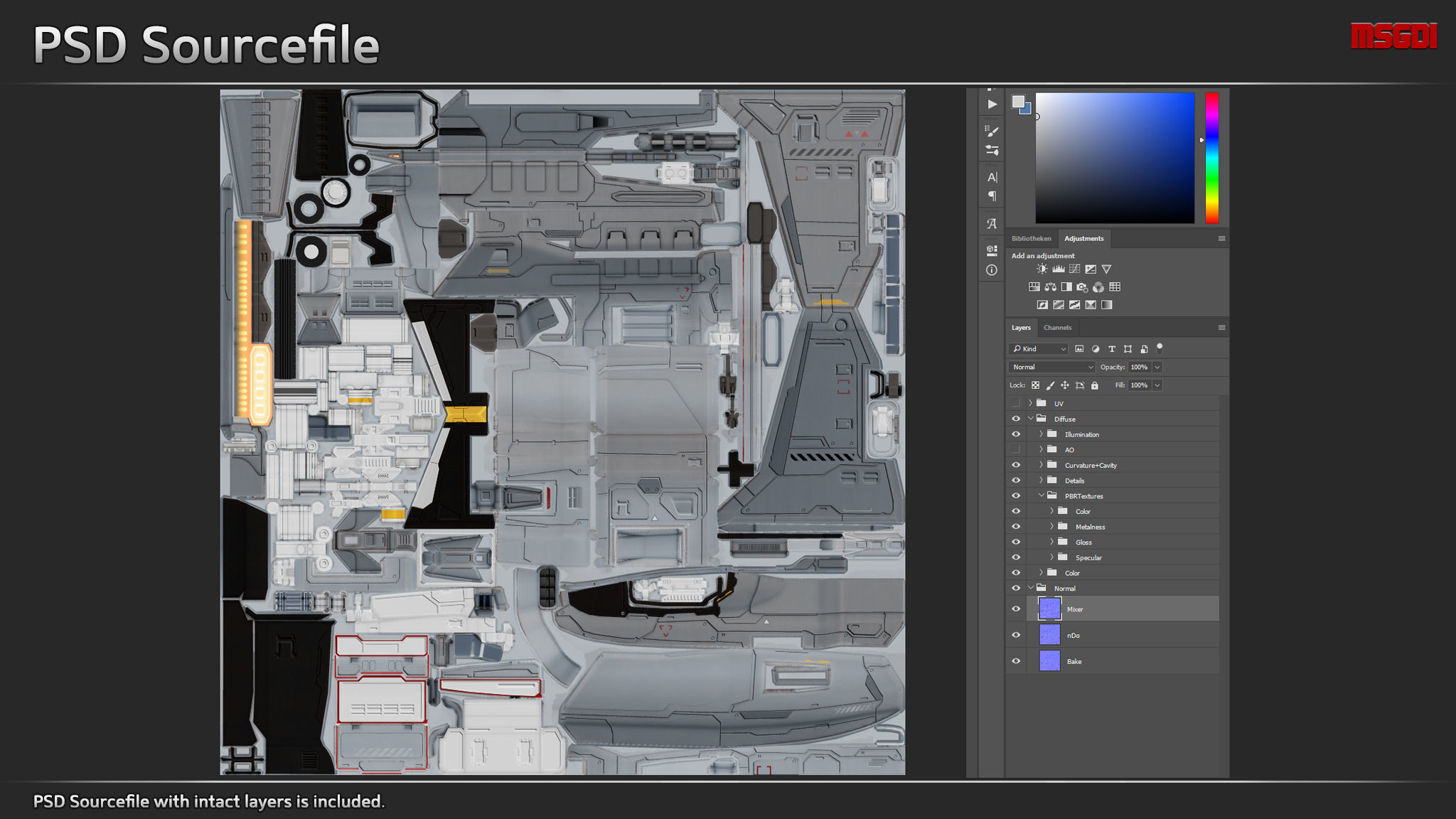Click the Lock All padlock icon
This screenshot has width=1456, height=819.
(x=1095, y=385)
